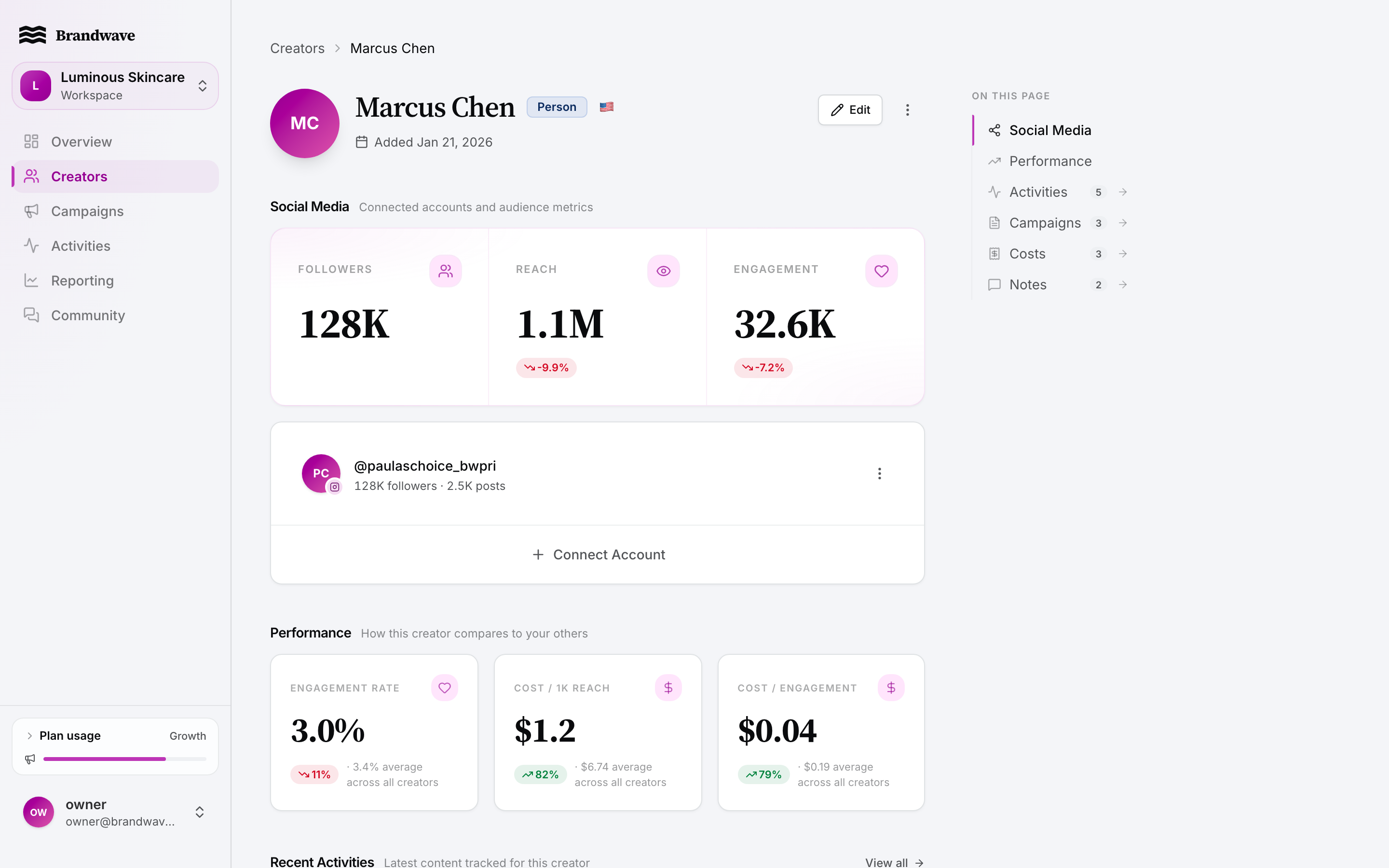1389x868 pixels.
Task: Click the US flag icon
Action: tap(607, 107)
